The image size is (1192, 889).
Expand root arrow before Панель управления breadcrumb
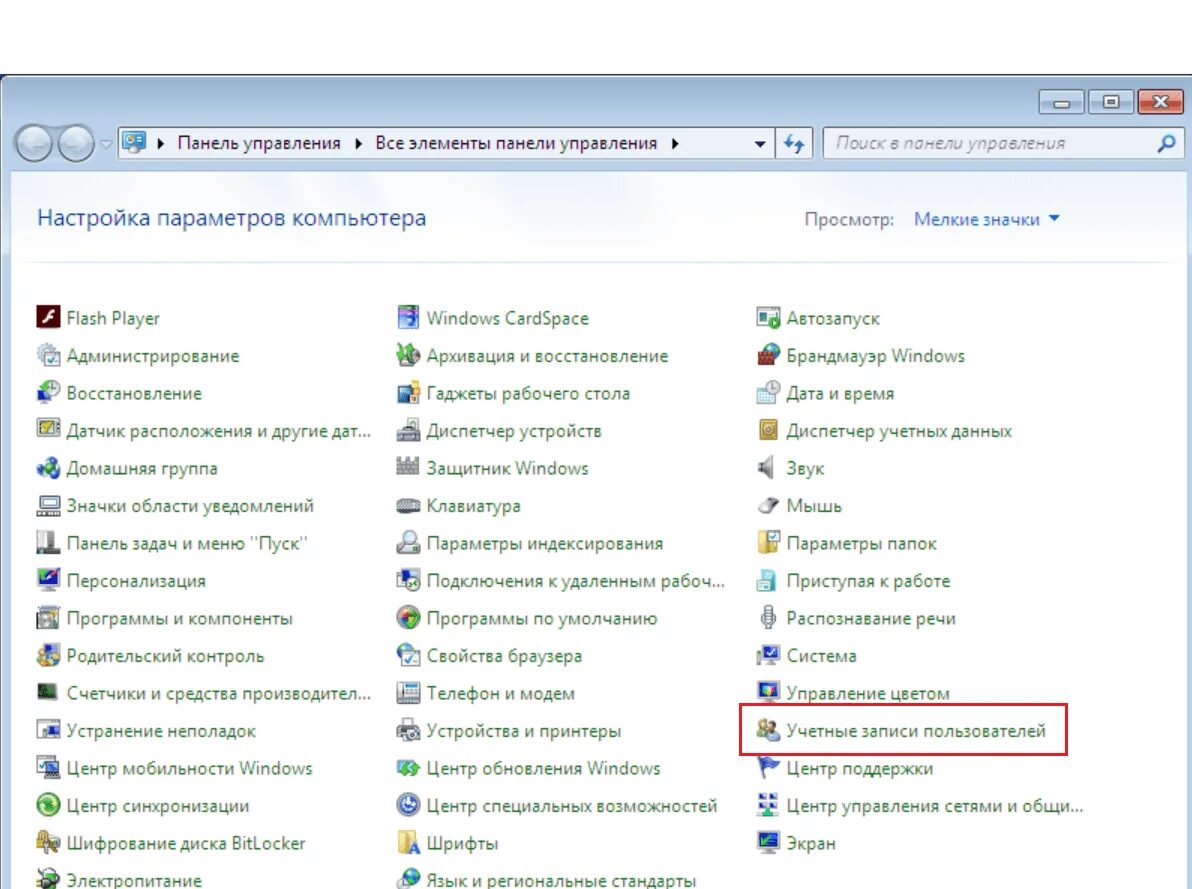point(160,143)
